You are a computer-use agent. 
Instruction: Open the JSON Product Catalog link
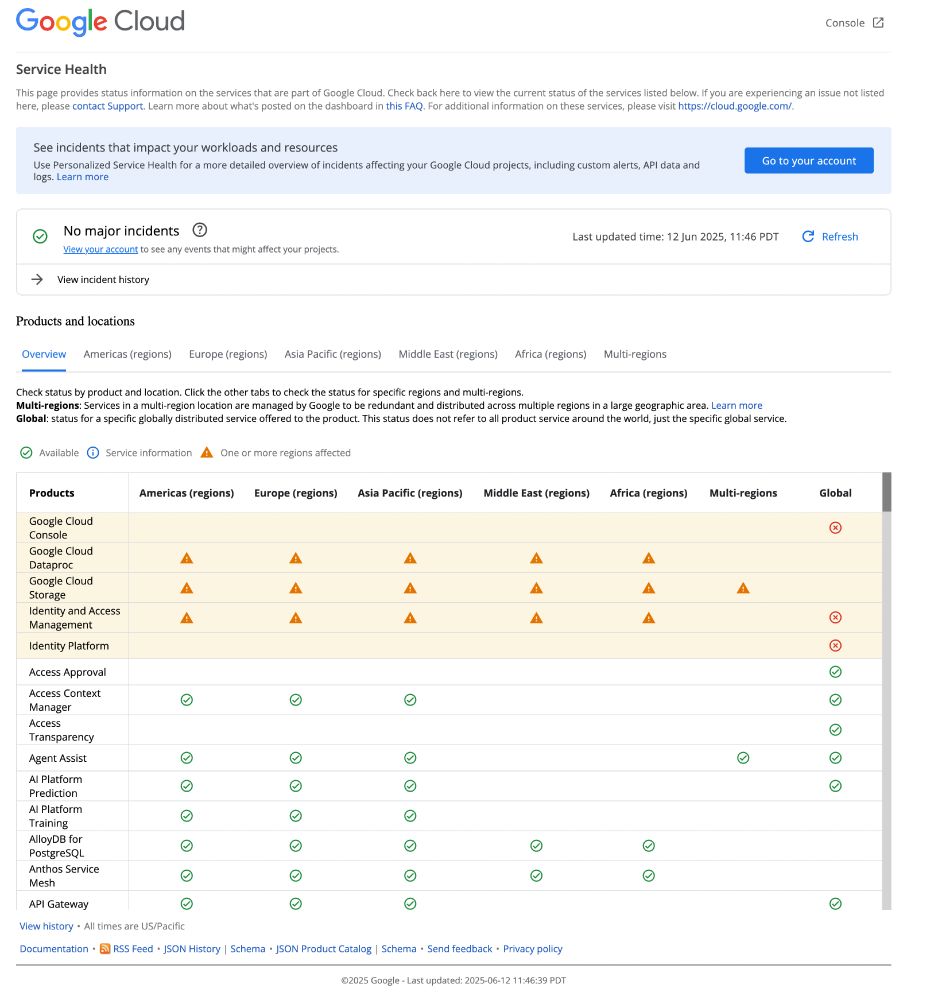point(323,949)
